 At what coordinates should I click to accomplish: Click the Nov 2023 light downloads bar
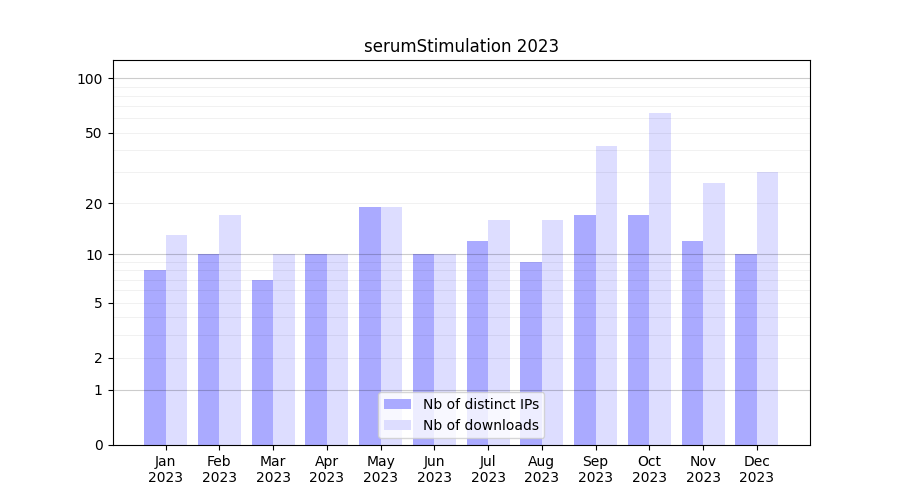[714, 313]
